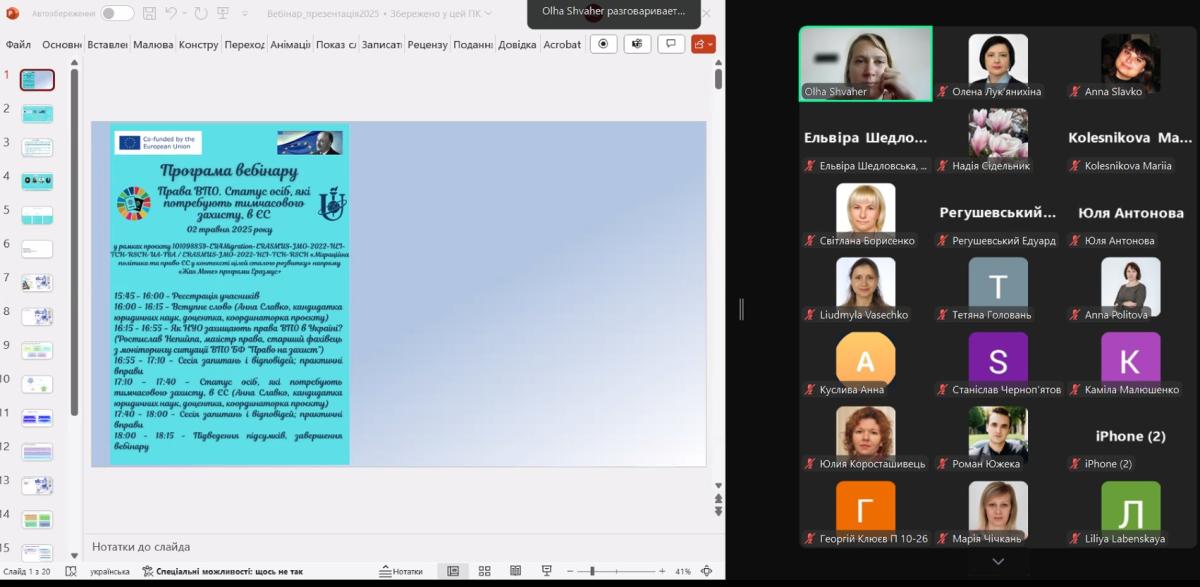The width and height of the screenshot is (1200, 587).
Task: Select Anna Slavko participant tile
Action: (x=1131, y=63)
